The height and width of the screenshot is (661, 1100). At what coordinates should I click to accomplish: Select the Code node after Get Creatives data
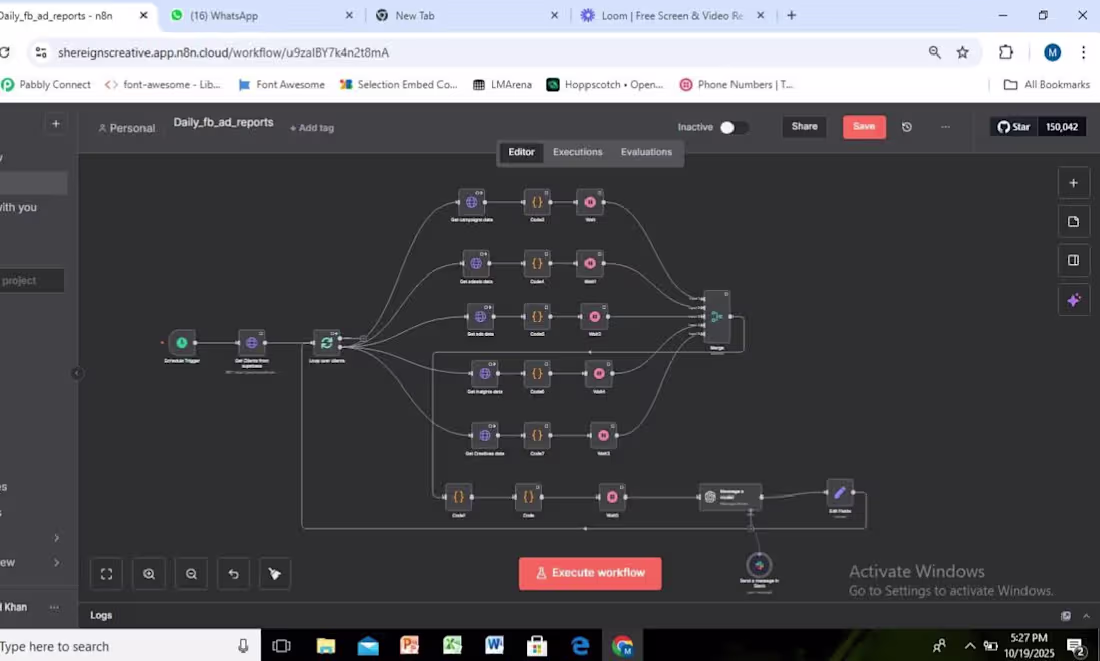tap(537, 435)
